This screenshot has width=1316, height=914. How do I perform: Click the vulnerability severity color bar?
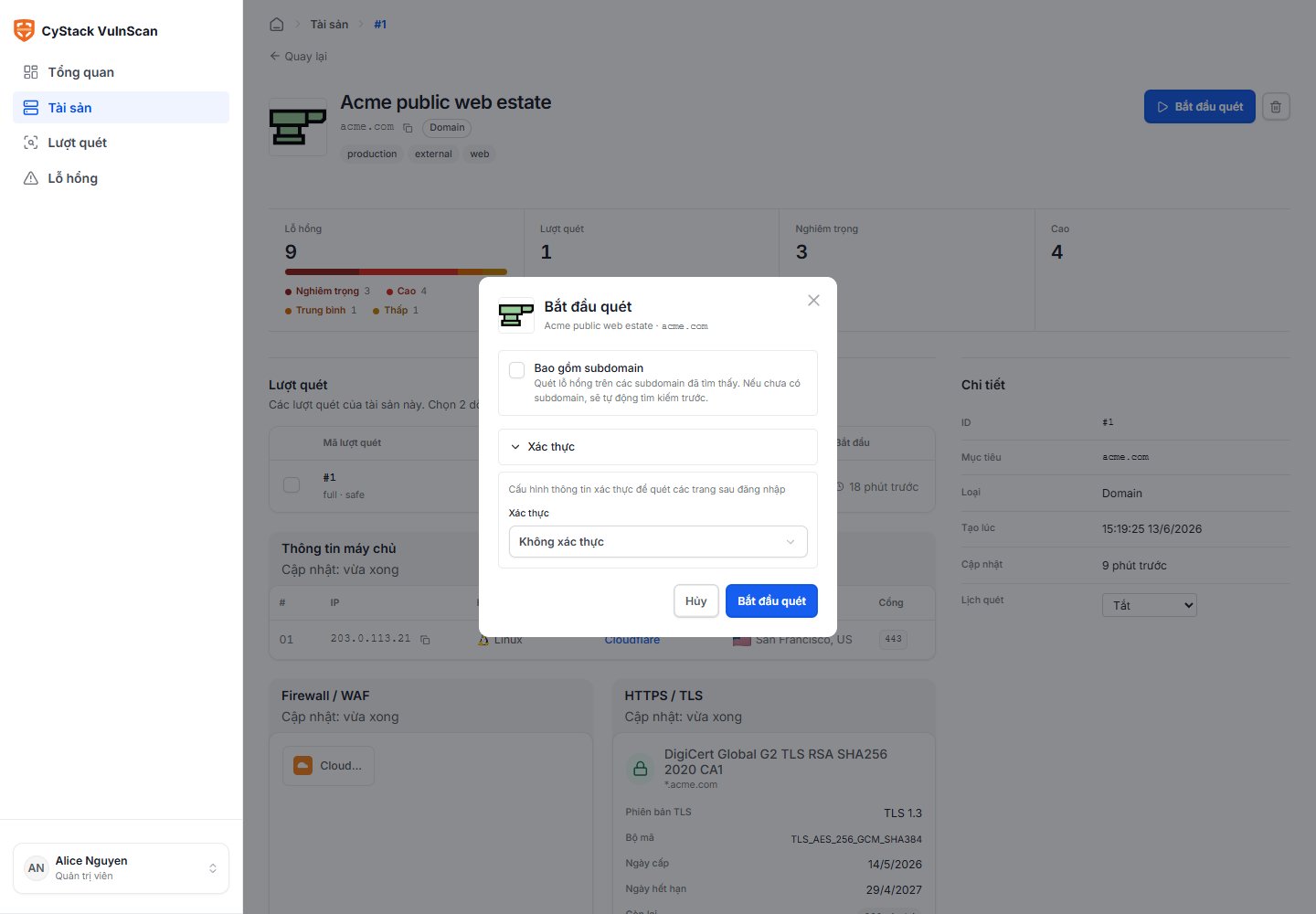[396, 271]
